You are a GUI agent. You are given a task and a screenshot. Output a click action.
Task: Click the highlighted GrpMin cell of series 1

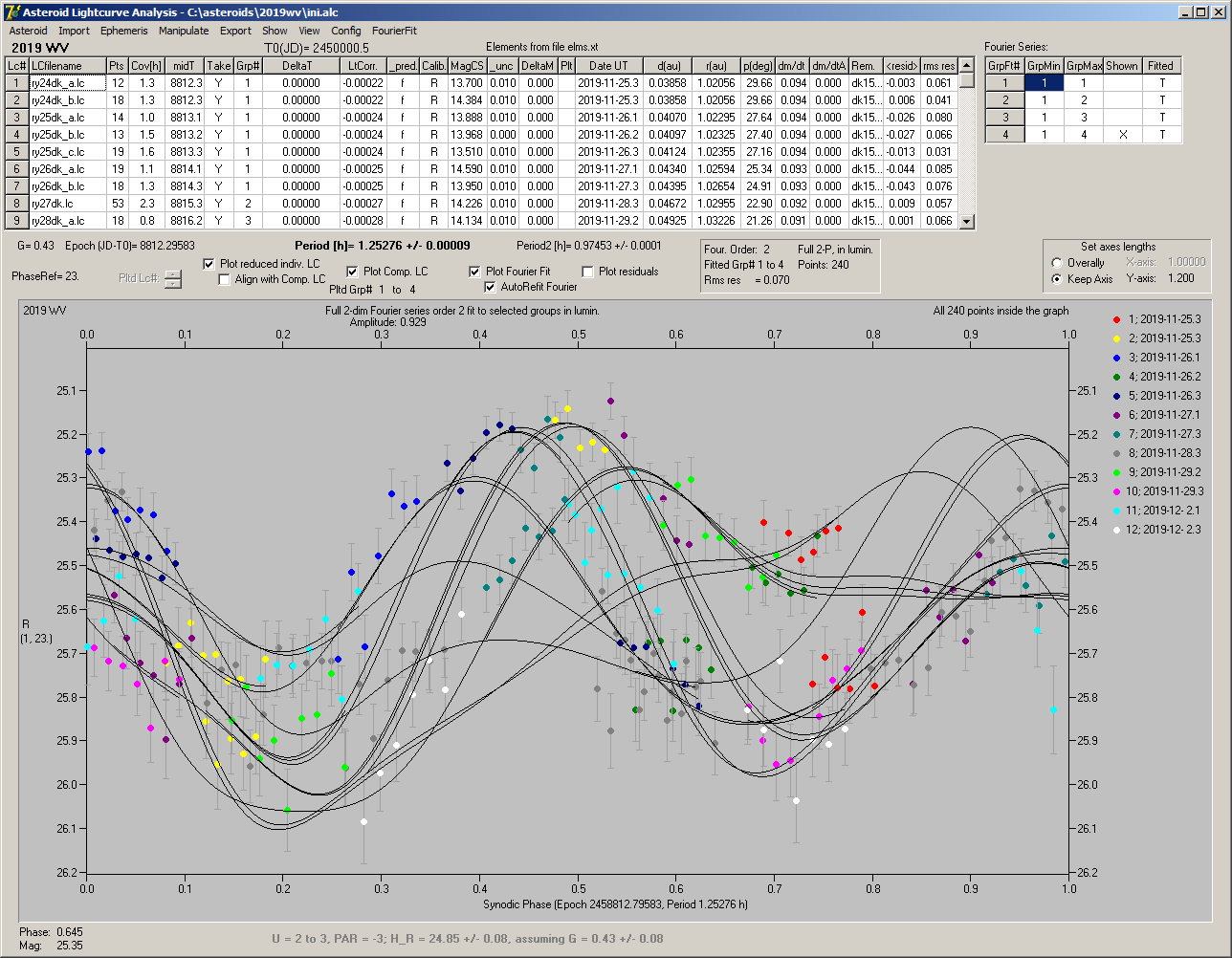pos(1045,83)
